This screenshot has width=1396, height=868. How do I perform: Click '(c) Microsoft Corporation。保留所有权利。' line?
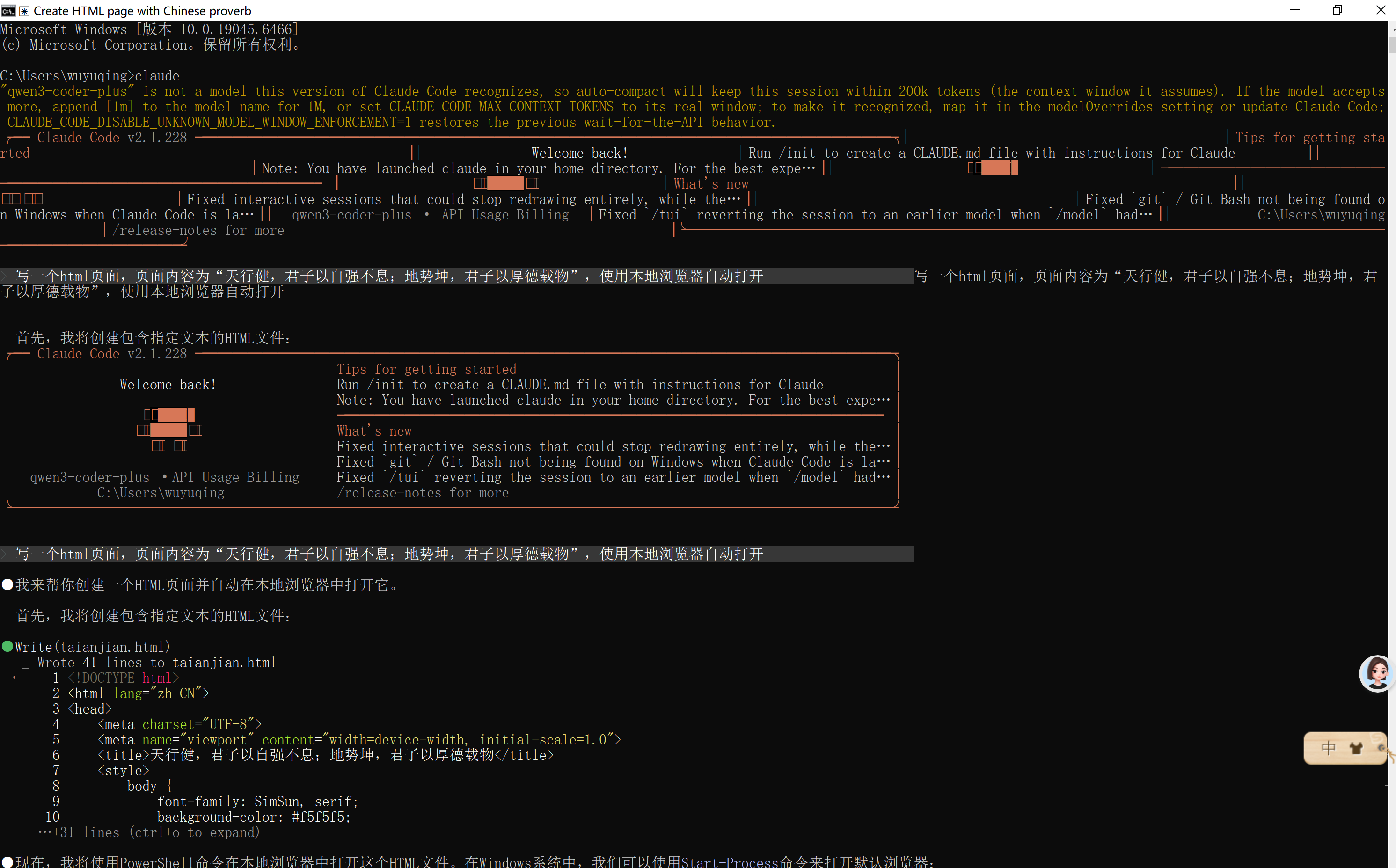(150, 45)
